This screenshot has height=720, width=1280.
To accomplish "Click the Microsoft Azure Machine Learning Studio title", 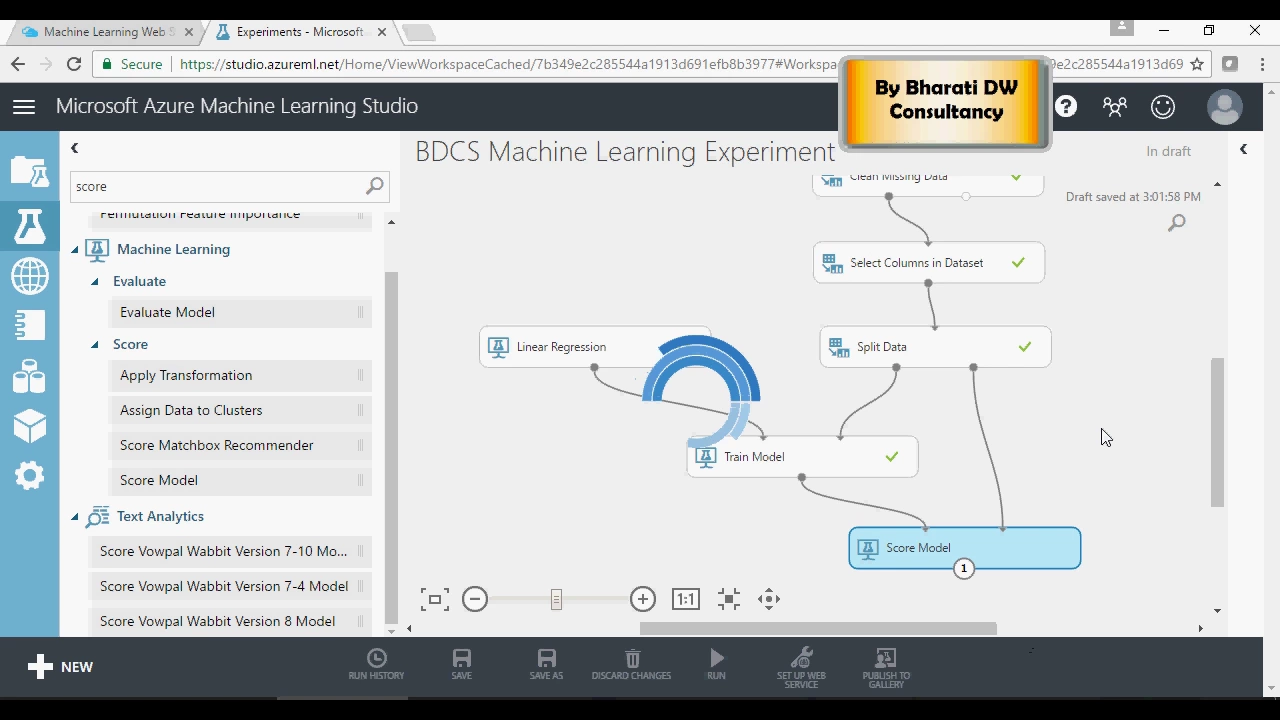I will pyautogui.click(x=237, y=106).
